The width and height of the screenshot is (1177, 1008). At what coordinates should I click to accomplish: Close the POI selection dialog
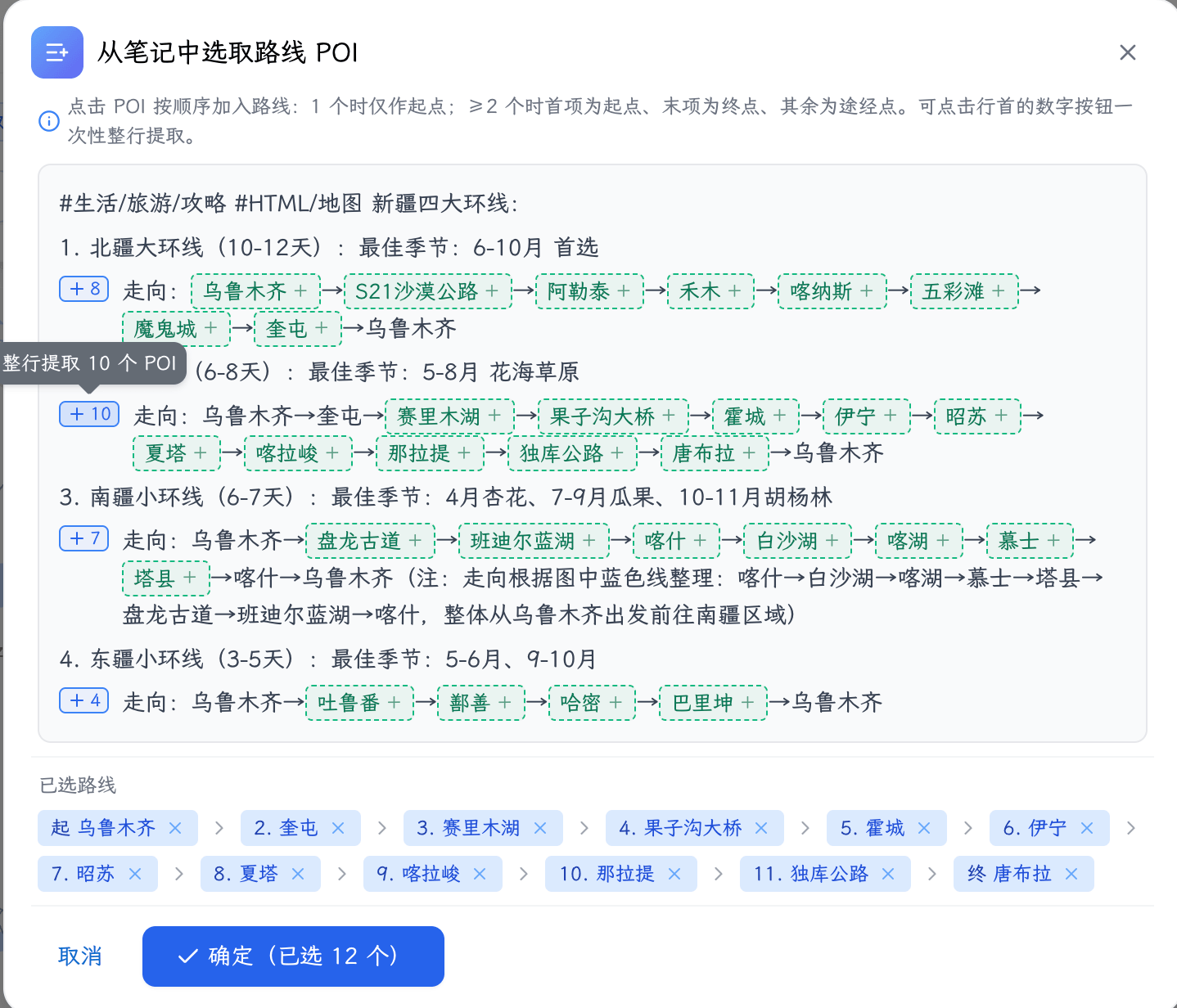[x=1128, y=52]
